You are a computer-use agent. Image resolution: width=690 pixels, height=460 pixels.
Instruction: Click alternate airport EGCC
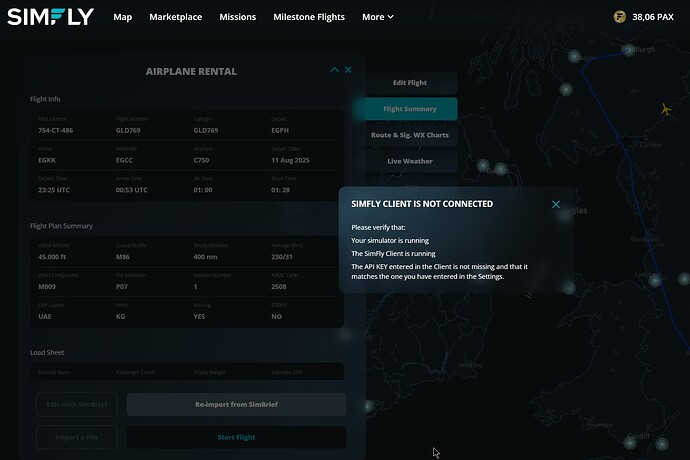pyautogui.click(x=124, y=160)
